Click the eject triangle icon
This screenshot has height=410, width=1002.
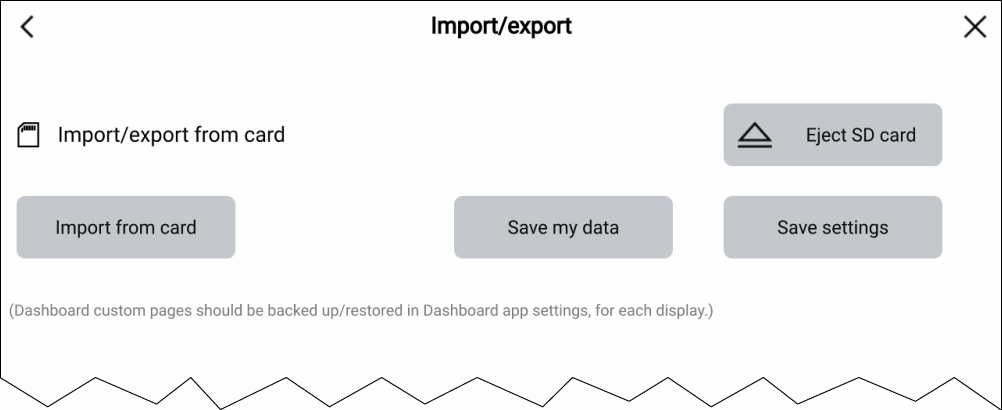(755, 135)
